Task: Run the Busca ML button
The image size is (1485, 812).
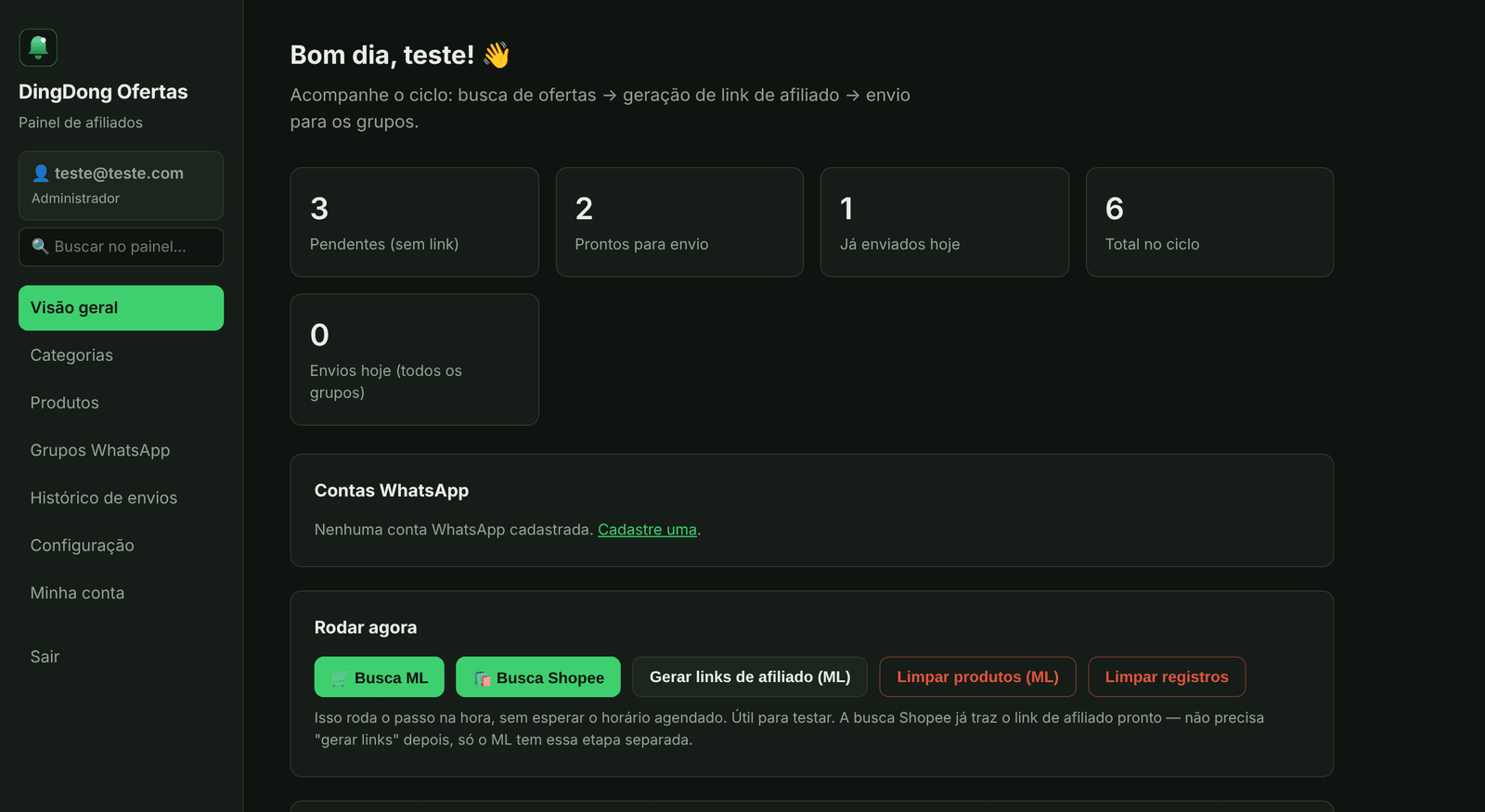Action: (379, 677)
